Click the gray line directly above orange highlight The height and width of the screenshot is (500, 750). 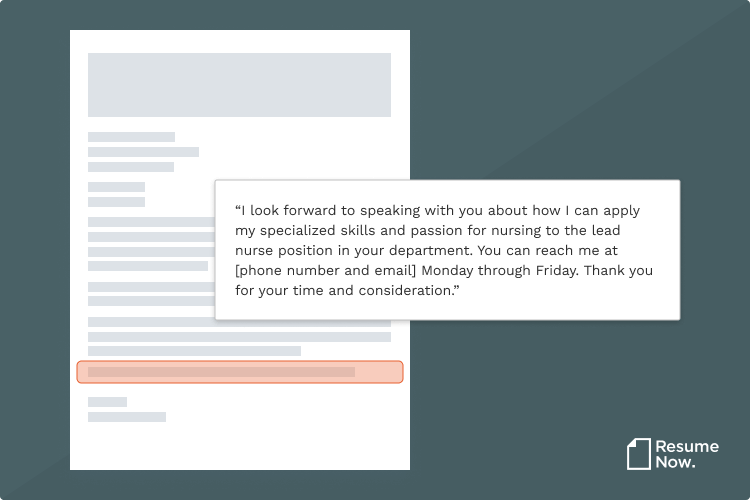click(x=194, y=351)
